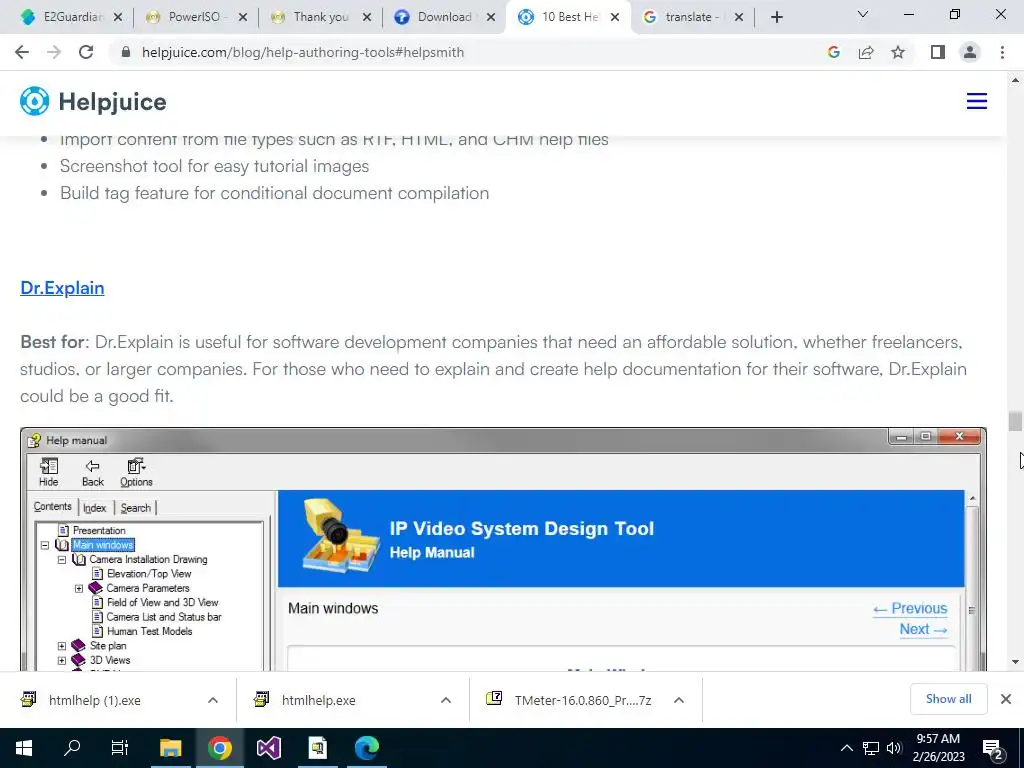
Task: Open the Windows Start menu
Action: click(x=24, y=748)
